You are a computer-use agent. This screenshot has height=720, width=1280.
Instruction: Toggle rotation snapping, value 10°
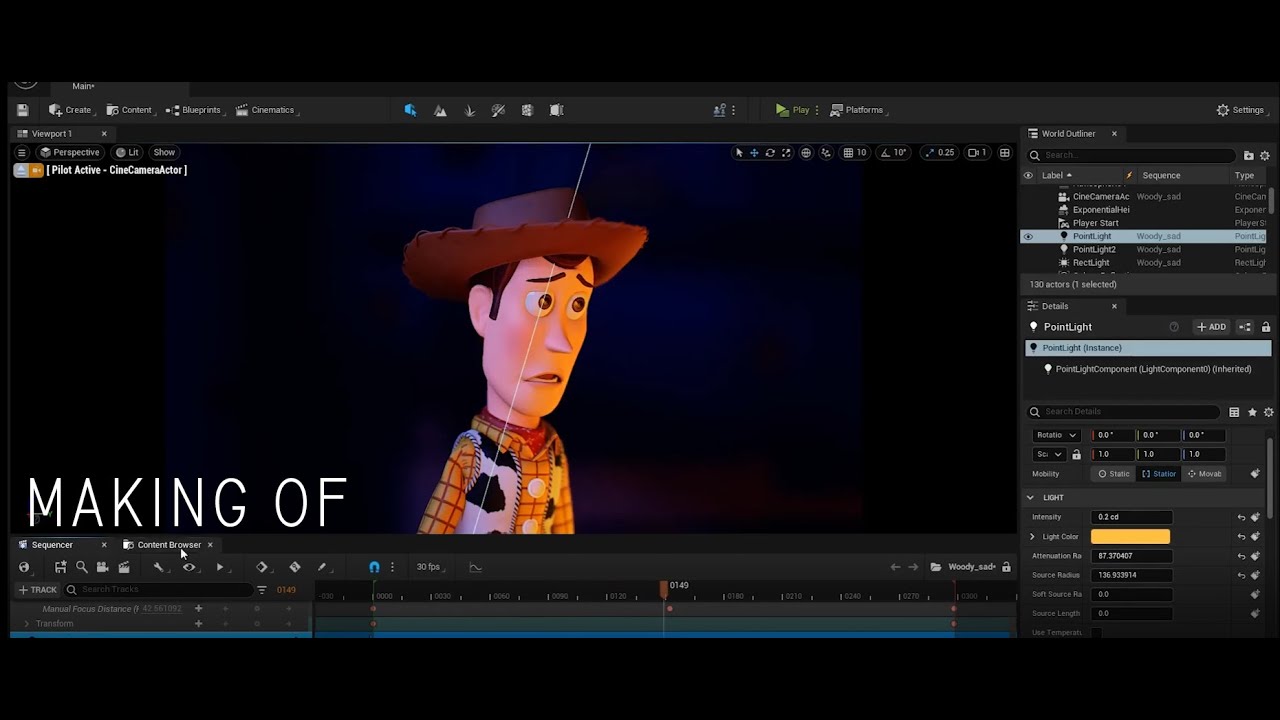892,153
